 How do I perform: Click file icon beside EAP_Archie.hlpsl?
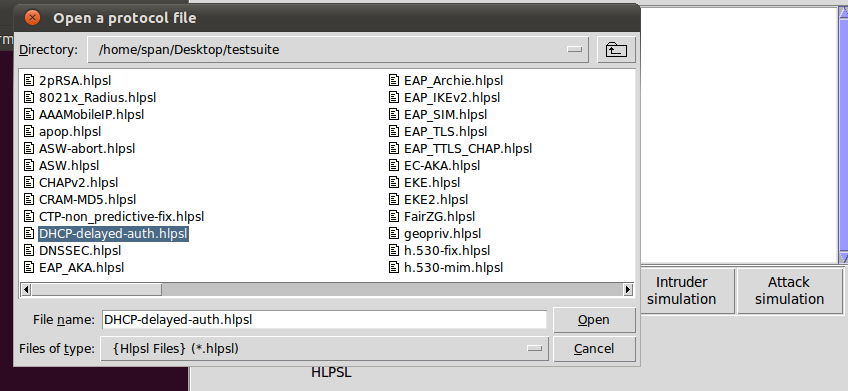tap(394, 81)
